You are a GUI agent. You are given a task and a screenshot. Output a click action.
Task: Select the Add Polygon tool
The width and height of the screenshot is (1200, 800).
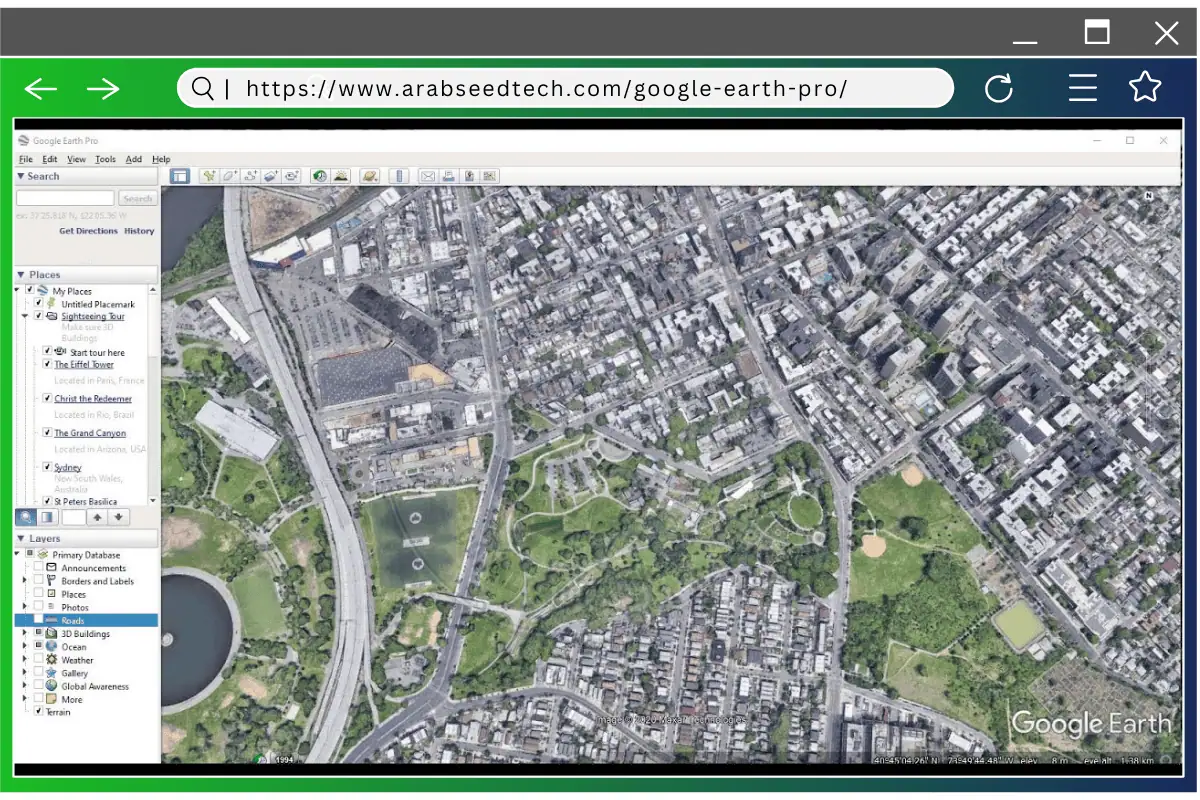pos(228,176)
